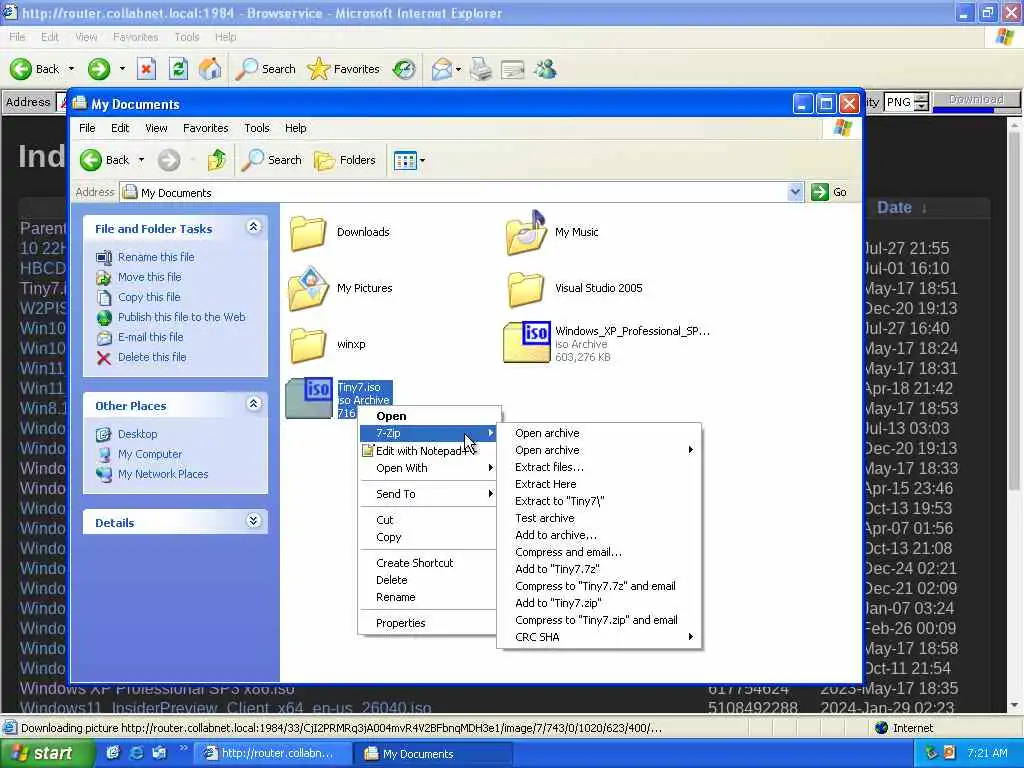The height and width of the screenshot is (768, 1024).
Task: Collapse the File and Folder Tasks panel
Action: [253, 227]
